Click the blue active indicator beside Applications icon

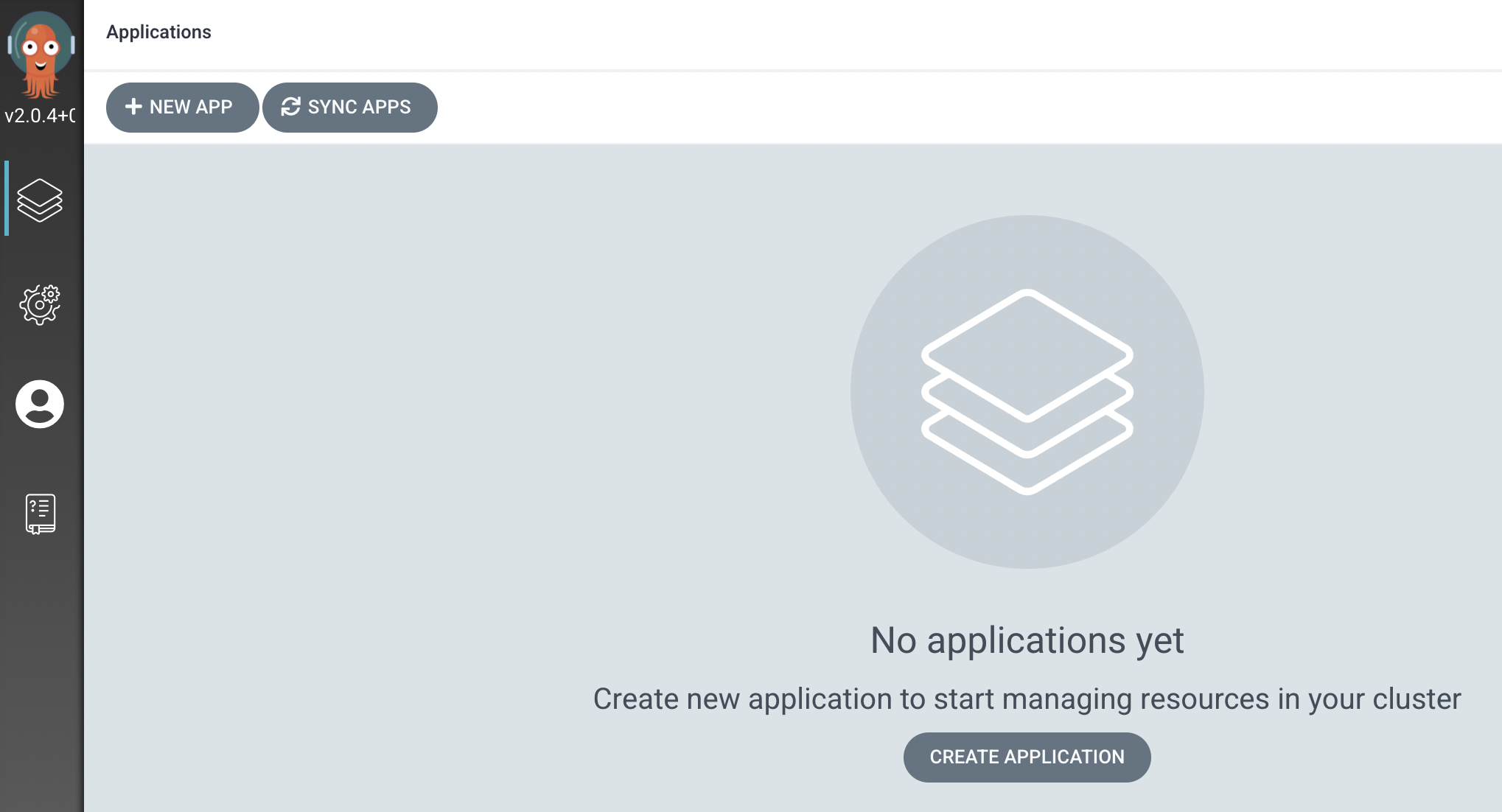click(7, 198)
